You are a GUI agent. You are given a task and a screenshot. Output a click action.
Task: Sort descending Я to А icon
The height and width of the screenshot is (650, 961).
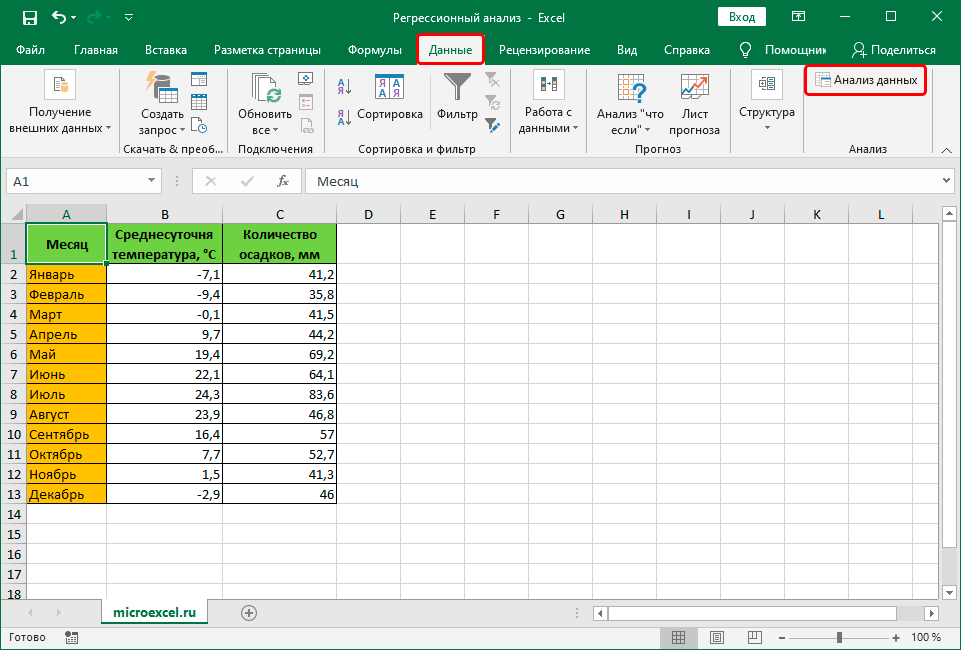point(344,116)
